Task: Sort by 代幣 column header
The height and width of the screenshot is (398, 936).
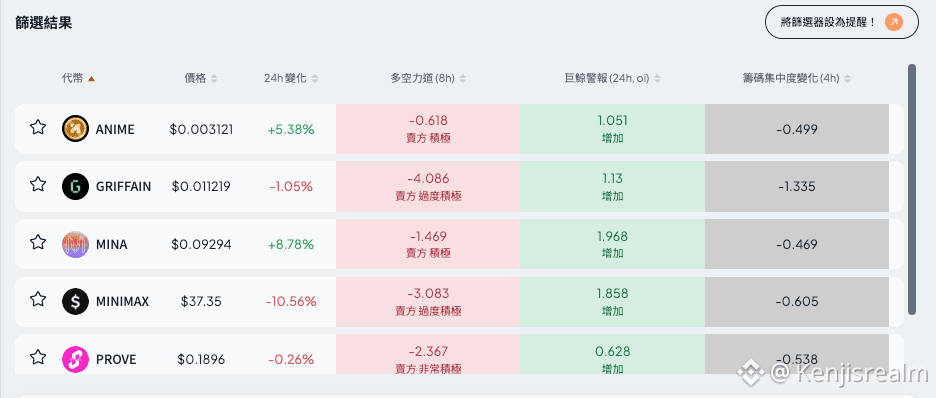Action: (78, 78)
